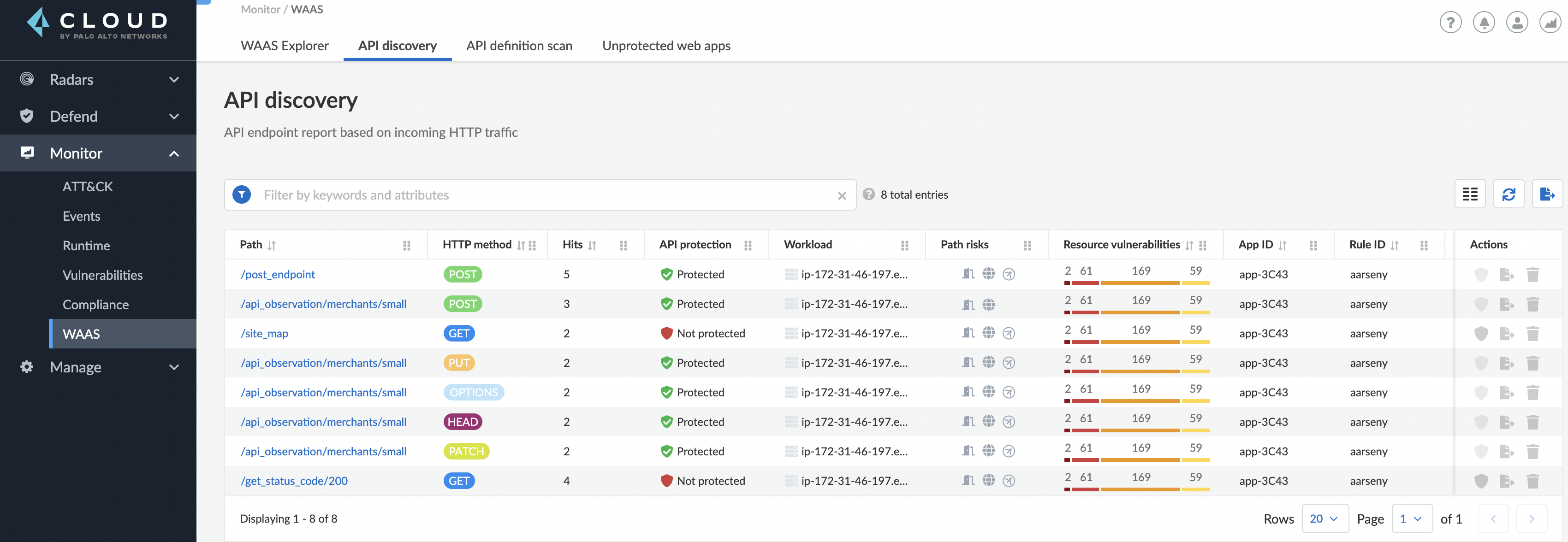The image size is (1568, 542).
Task: Click protect shield action for /site_map row
Action: (1481, 333)
